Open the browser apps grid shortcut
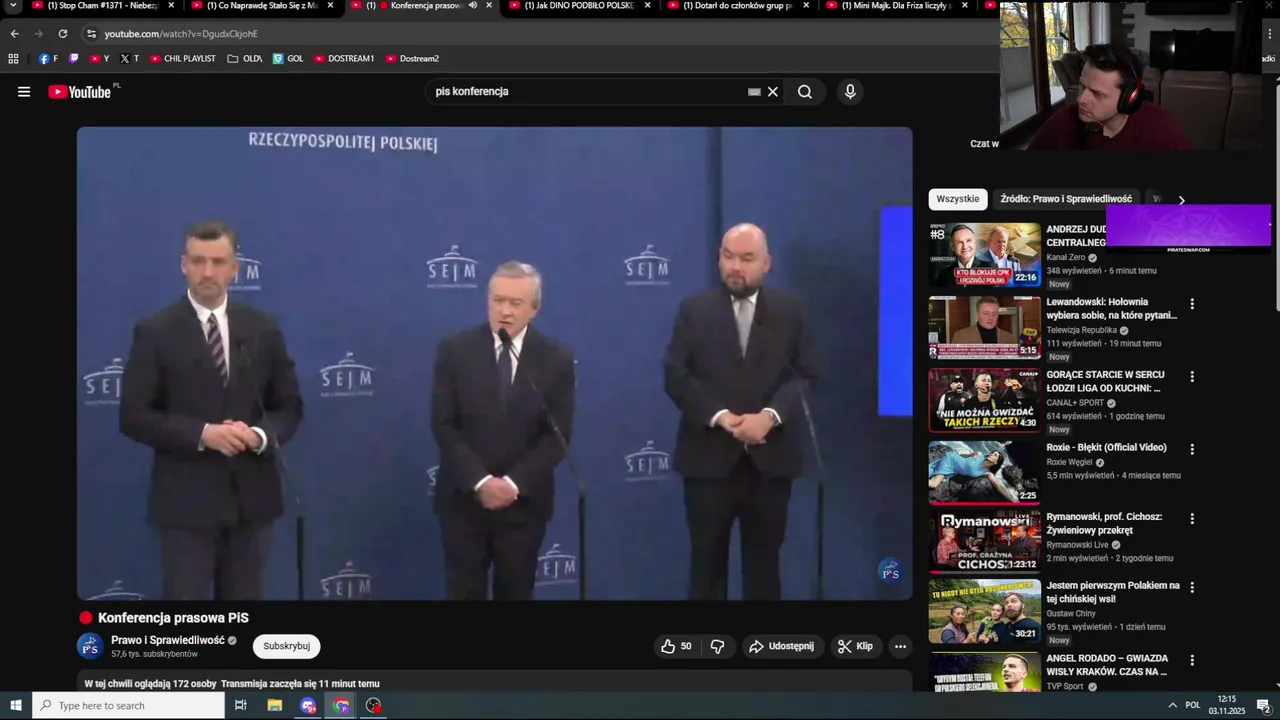Viewport: 1280px width, 720px height. pyautogui.click(x=13, y=58)
